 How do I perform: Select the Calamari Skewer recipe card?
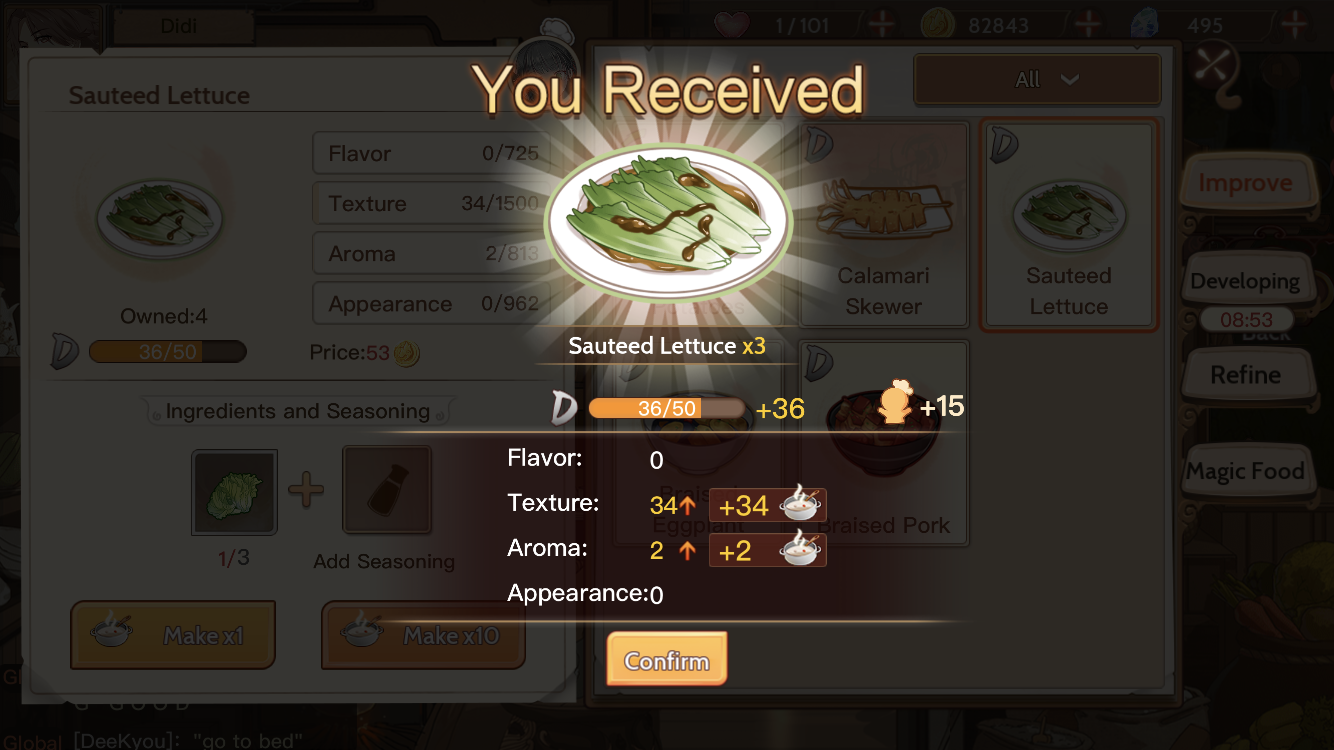(884, 225)
